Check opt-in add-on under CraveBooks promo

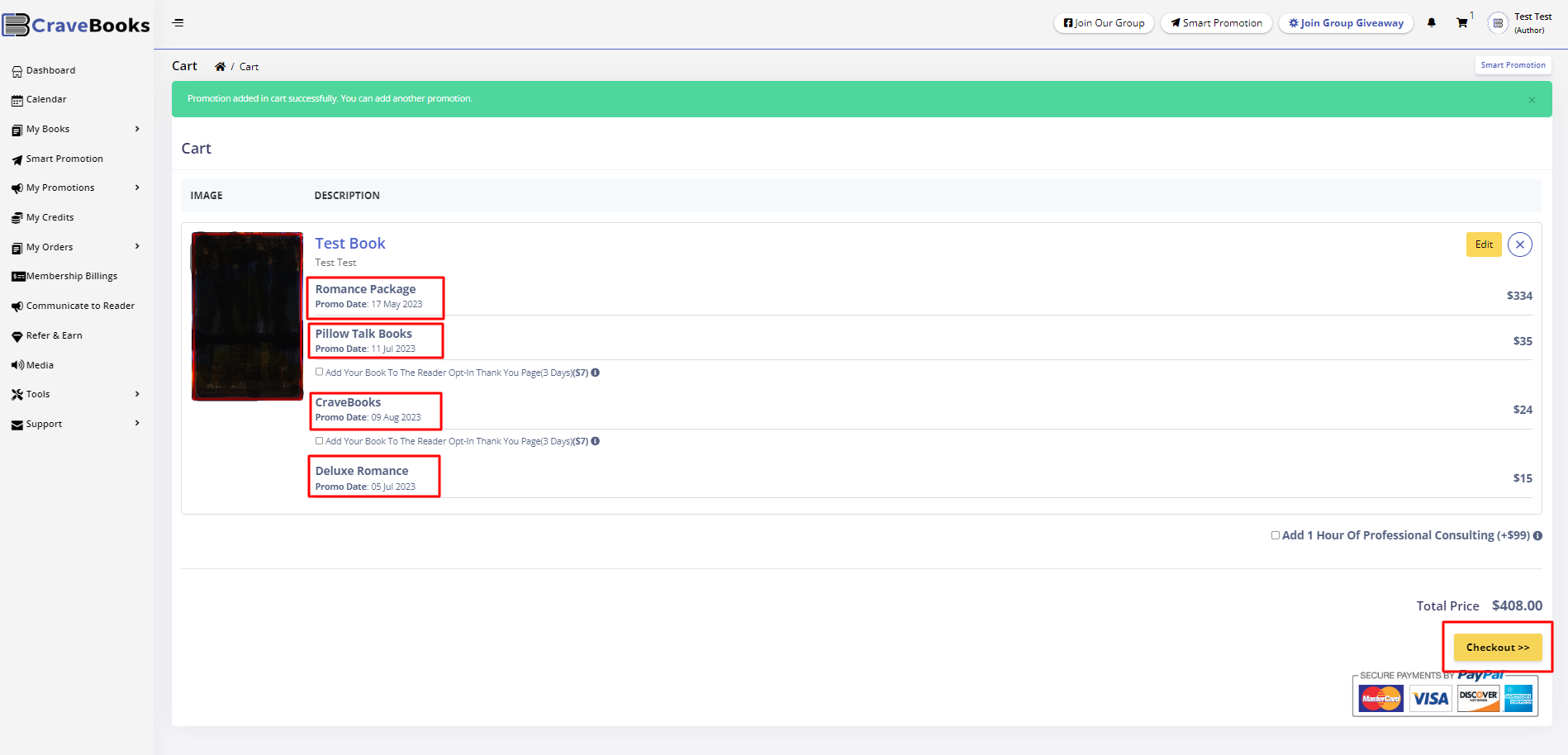320,440
